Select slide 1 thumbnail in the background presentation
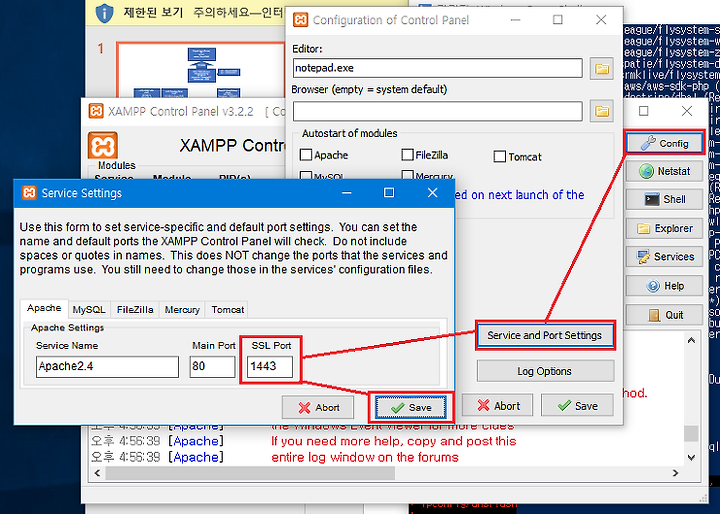720x514 pixels. pos(201,70)
